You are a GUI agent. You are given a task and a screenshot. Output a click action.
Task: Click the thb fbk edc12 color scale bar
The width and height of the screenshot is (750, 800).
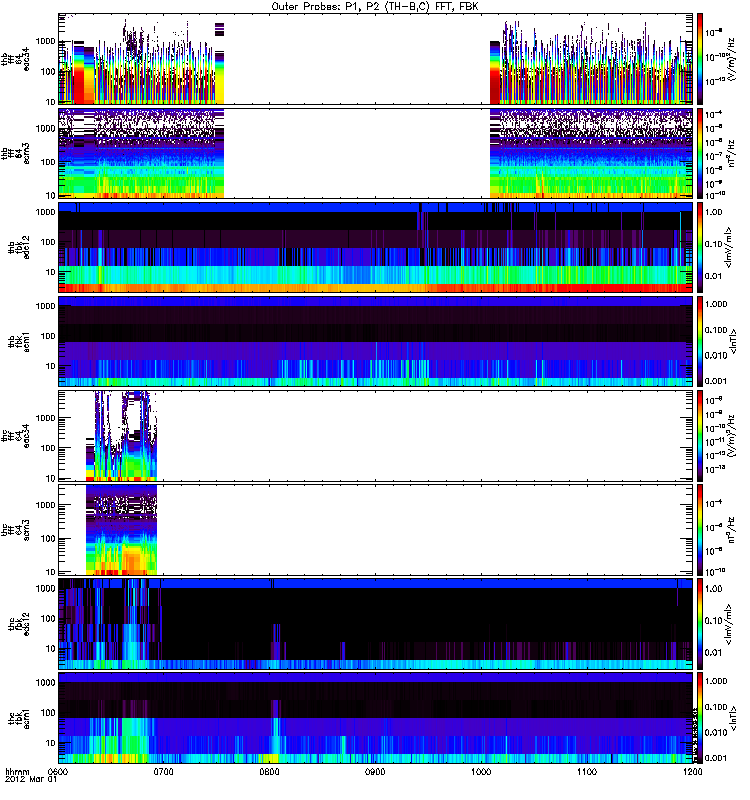coord(701,246)
